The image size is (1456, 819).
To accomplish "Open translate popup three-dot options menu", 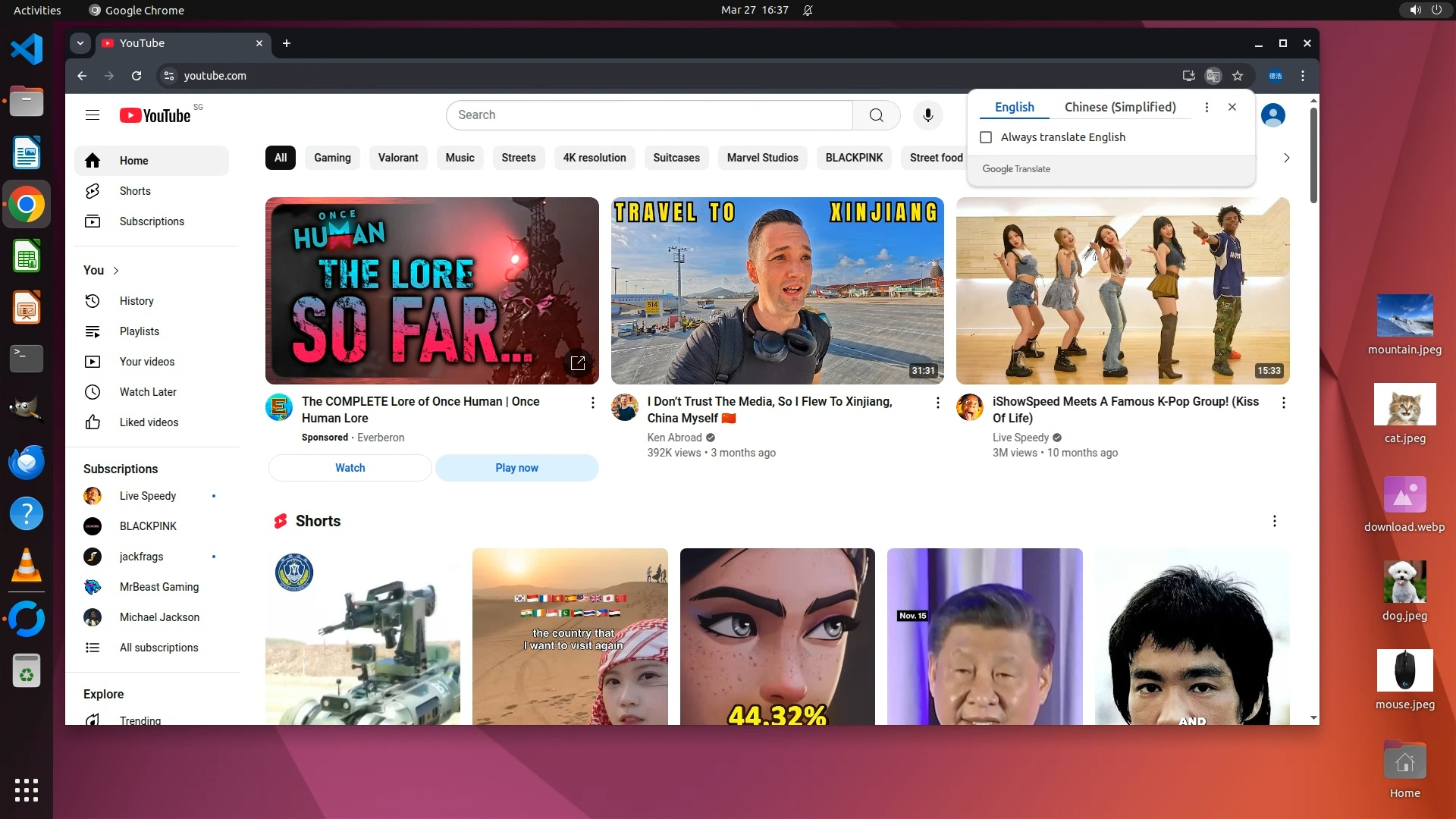I will point(1207,107).
